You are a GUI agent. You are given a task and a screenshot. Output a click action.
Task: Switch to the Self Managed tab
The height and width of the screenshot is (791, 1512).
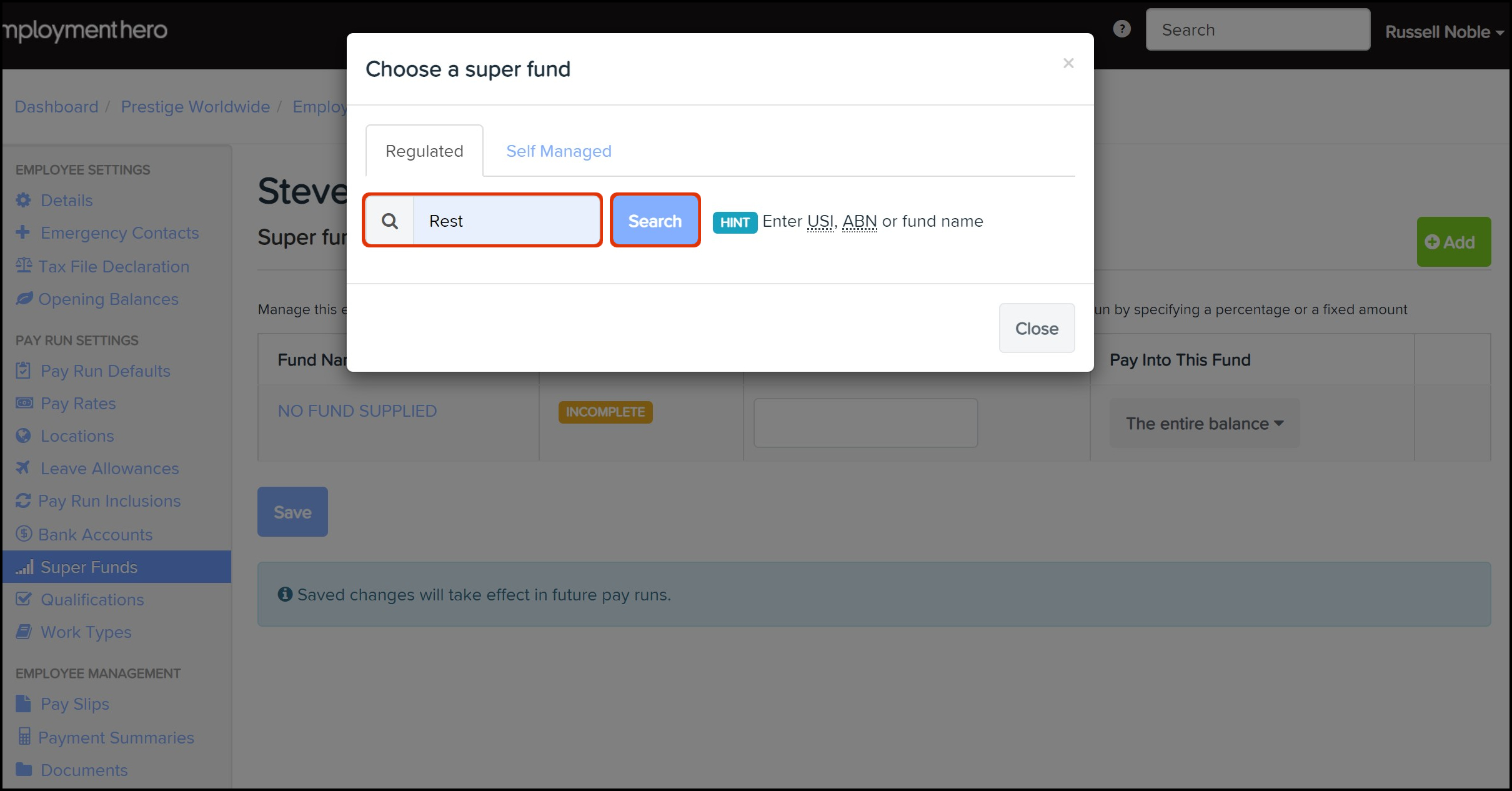[x=559, y=151]
